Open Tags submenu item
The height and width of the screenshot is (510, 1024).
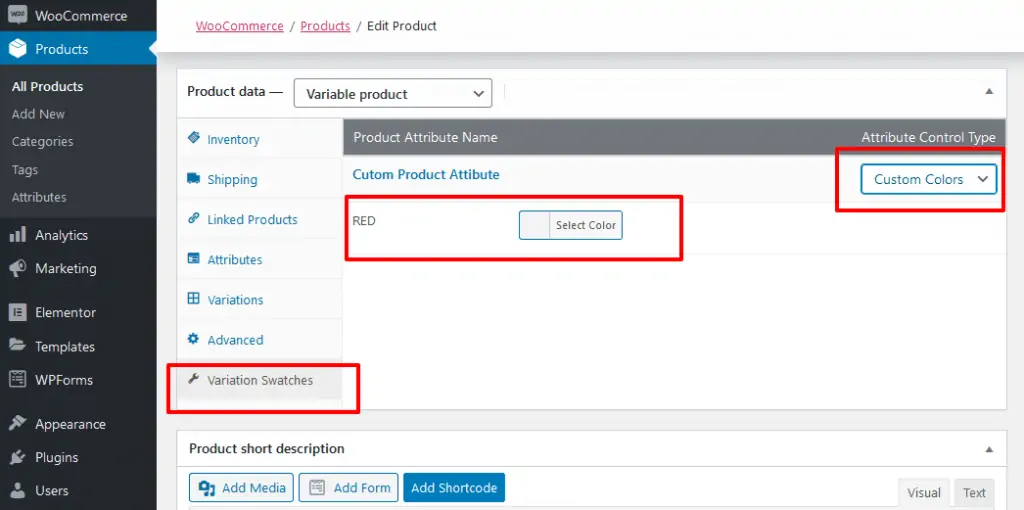[25, 170]
